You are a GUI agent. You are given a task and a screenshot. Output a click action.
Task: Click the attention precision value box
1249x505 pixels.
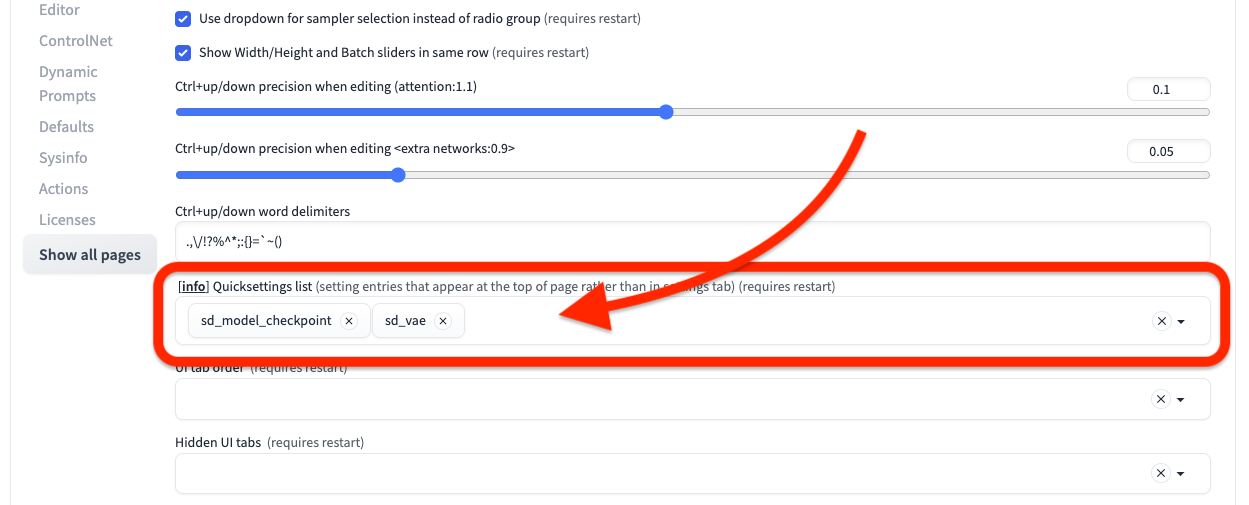click(x=1168, y=90)
